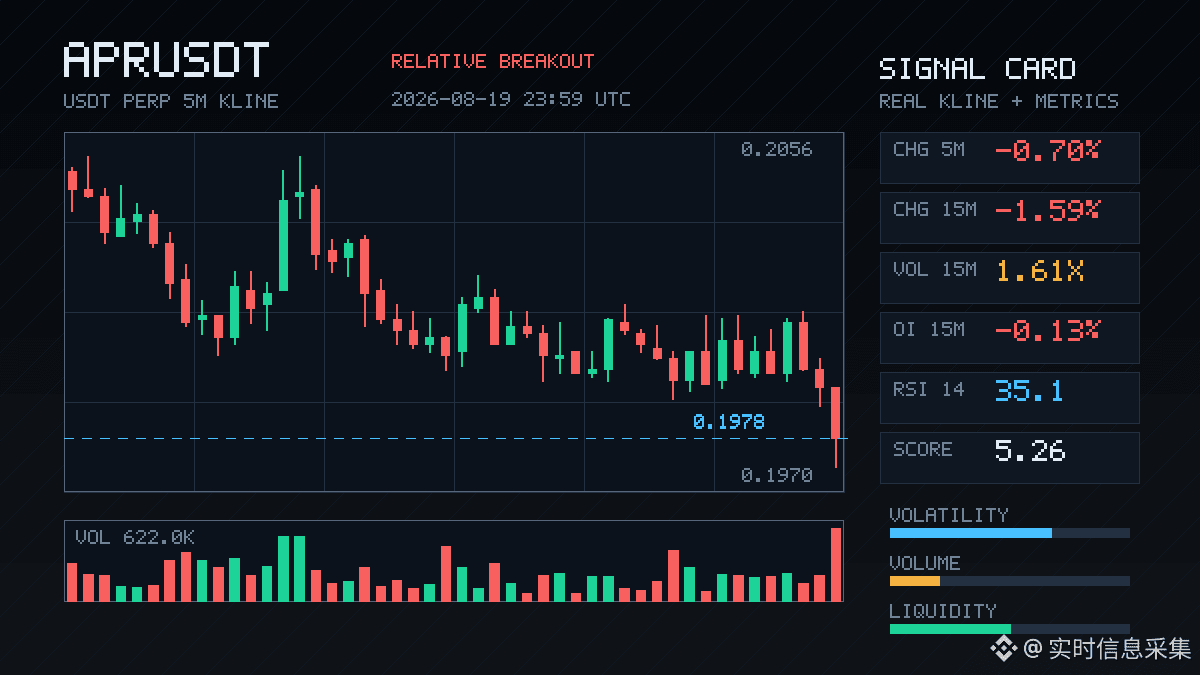Click the 0.2056 high price label
This screenshot has width=1200, height=675.
click(x=777, y=150)
